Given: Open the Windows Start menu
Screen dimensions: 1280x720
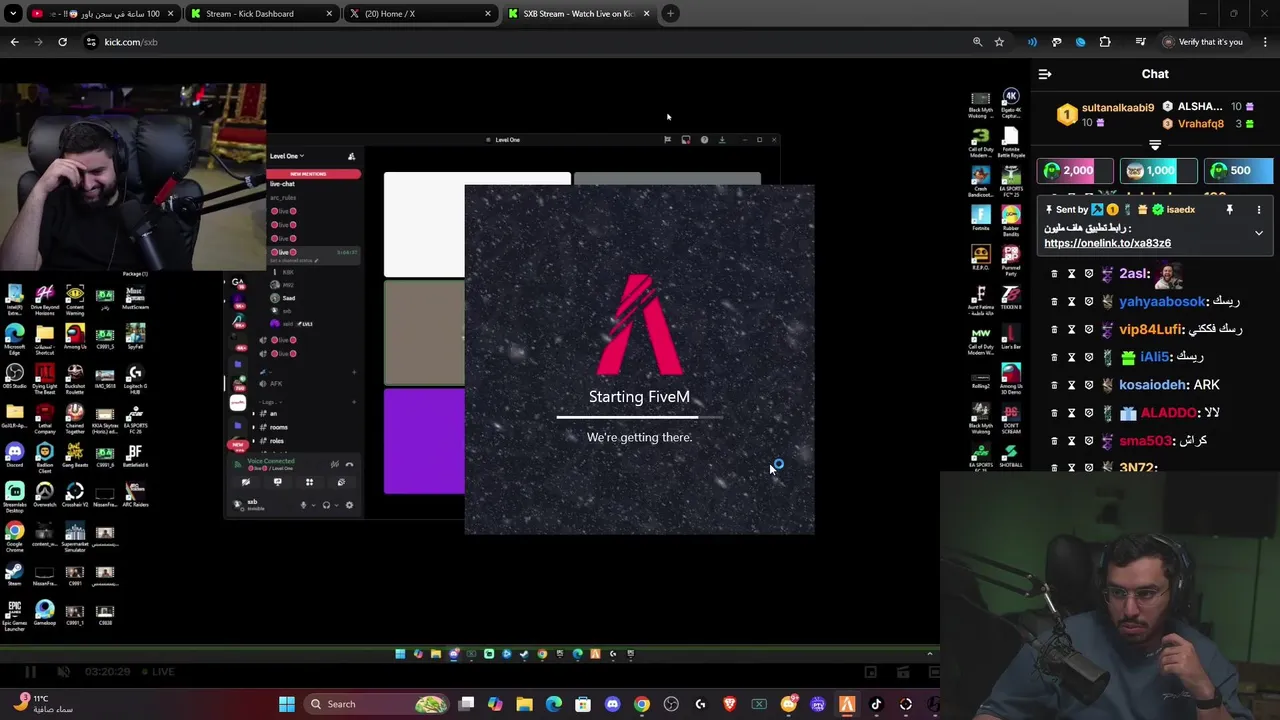Looking at the screenshot, I should (x=287, y=704).
